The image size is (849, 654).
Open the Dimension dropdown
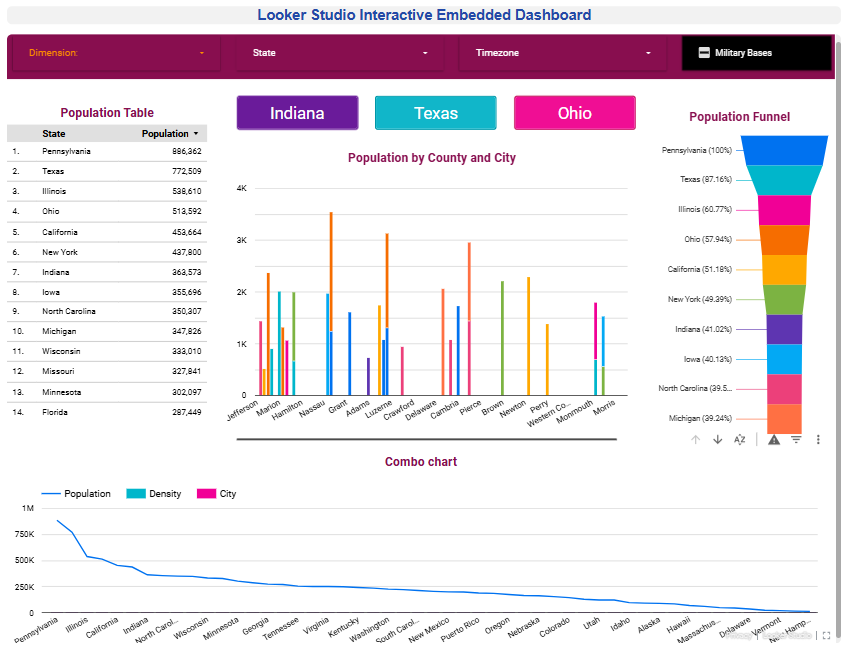[113, 53]
